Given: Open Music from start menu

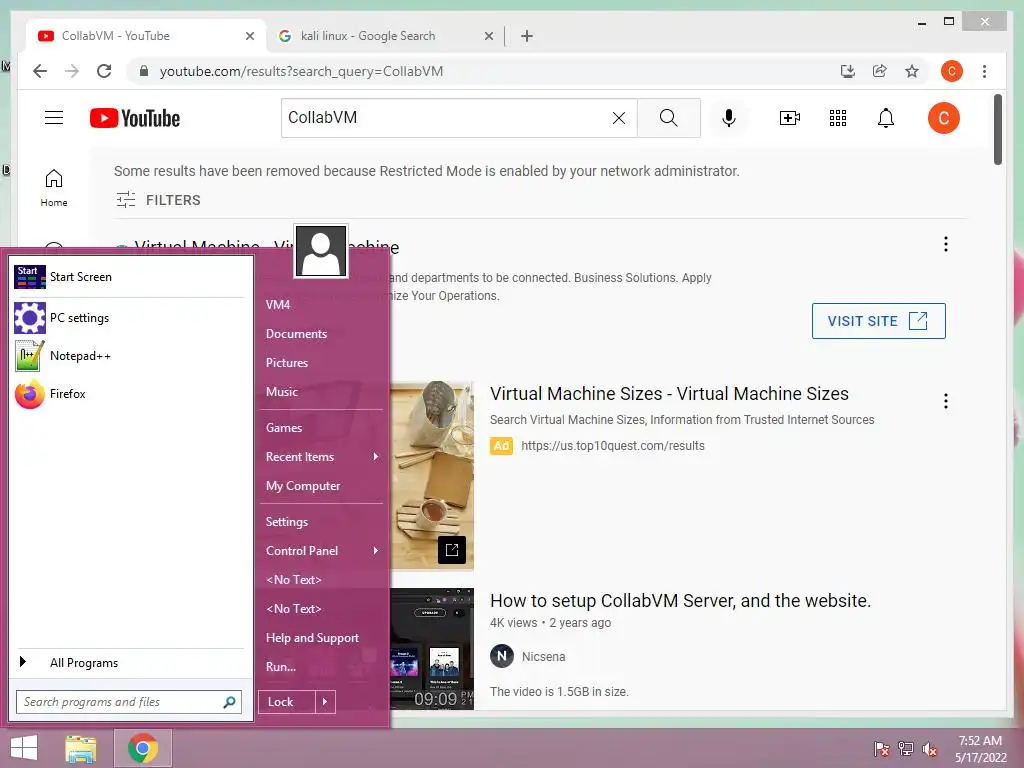Looking at the screenshot, I should click(x=281, y=392).
